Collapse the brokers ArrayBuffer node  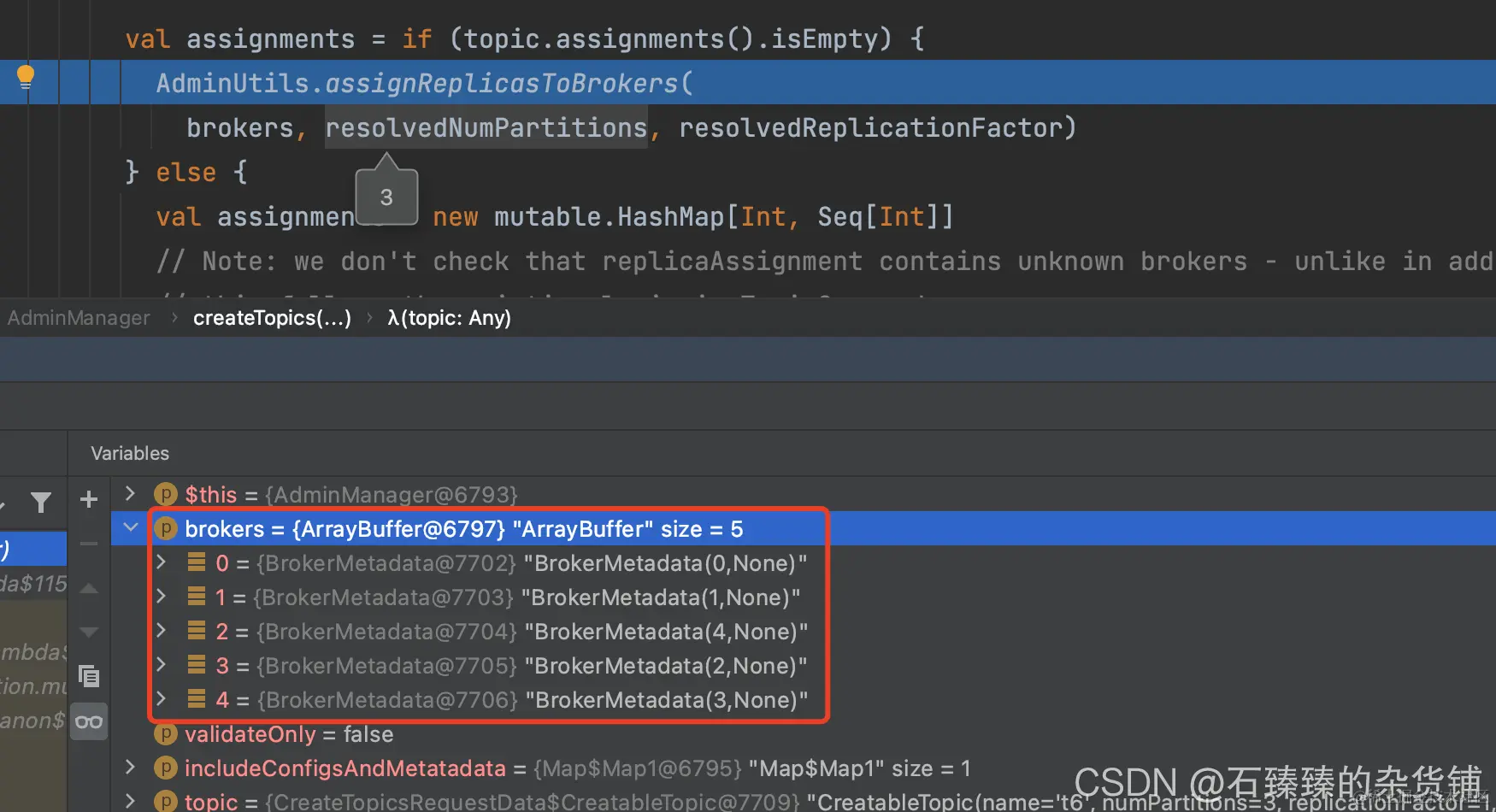click(131, 527)
